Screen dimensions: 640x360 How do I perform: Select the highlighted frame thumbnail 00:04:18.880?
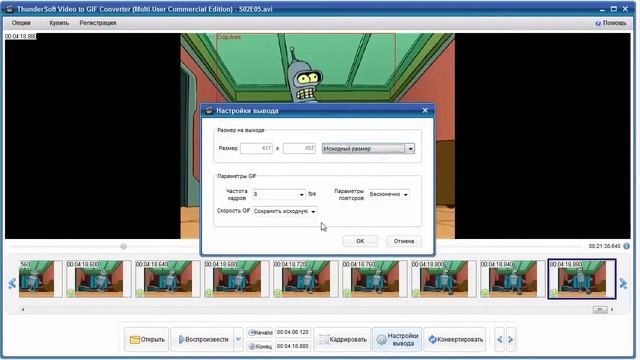pyautogui.click(x=582, y=279)
